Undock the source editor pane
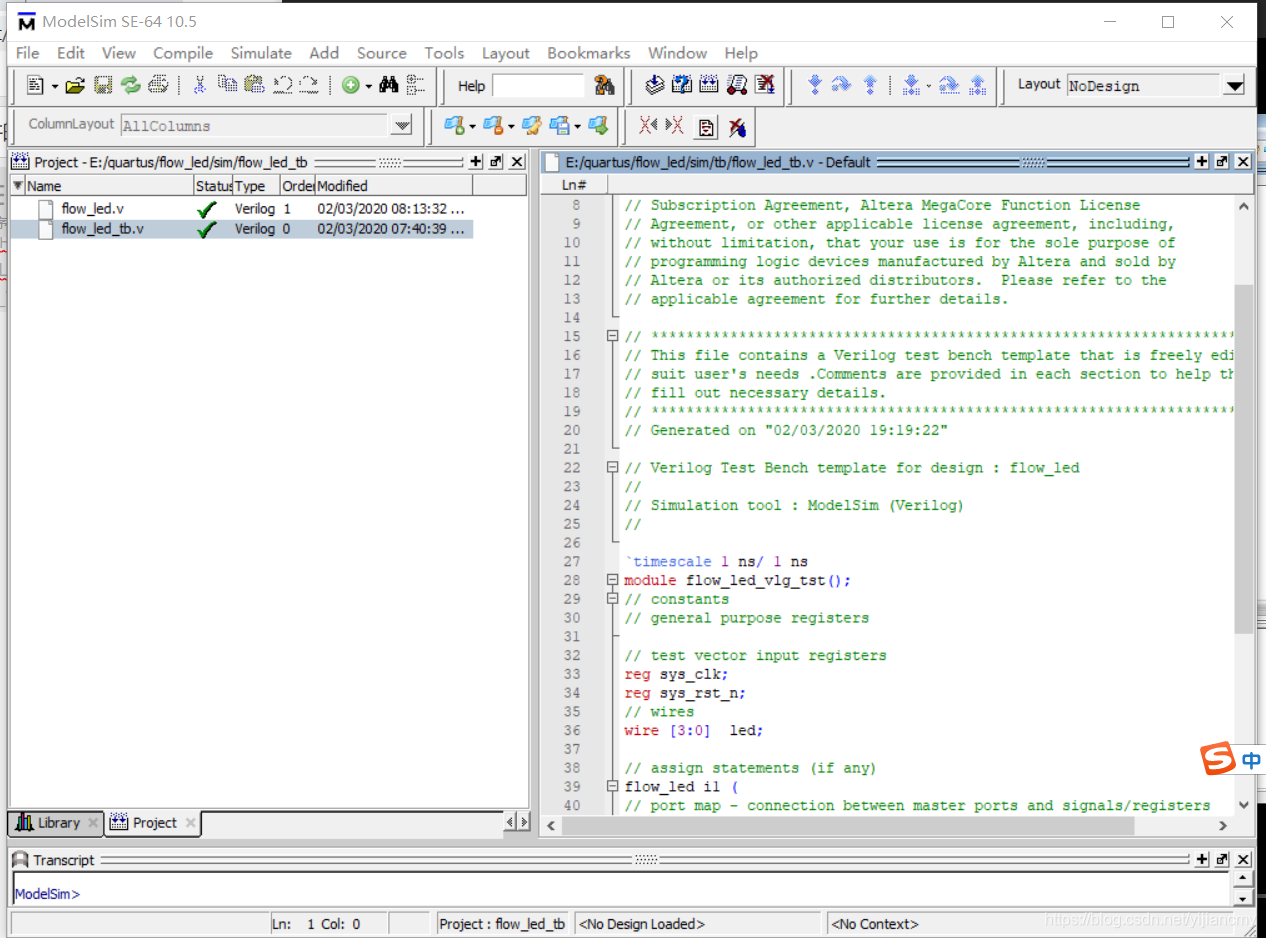Screen dimensions: 1266x938 point(1223,162)
